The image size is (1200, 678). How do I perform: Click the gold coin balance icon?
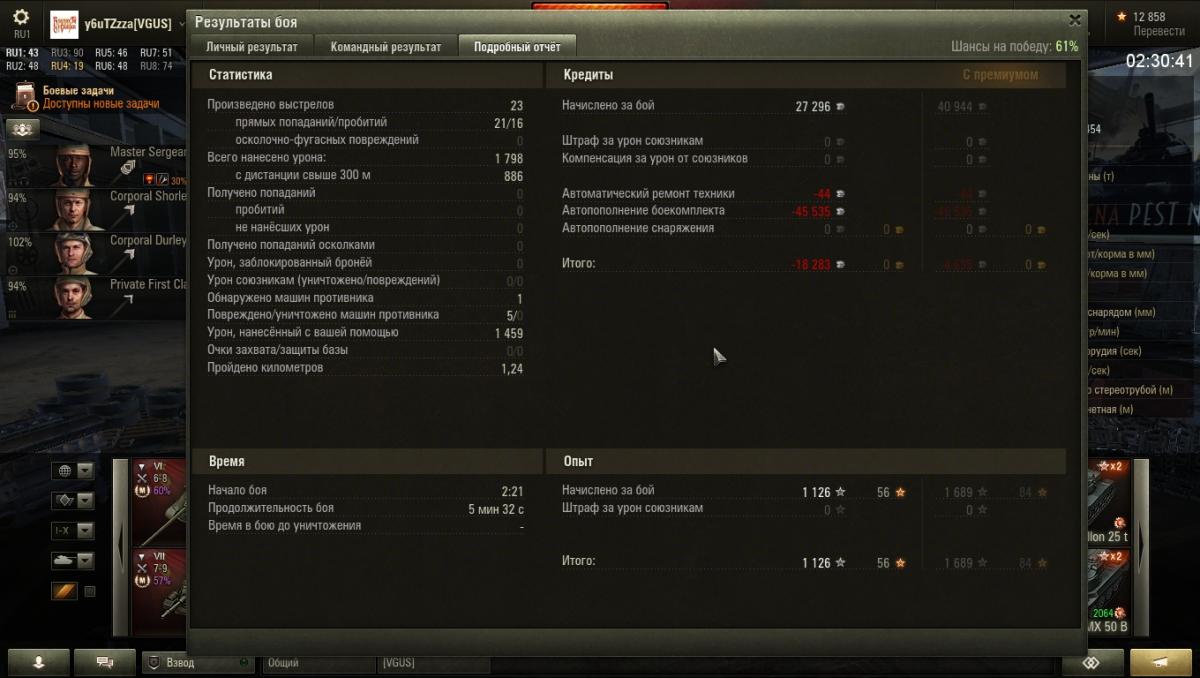(x=1120, y=17)
